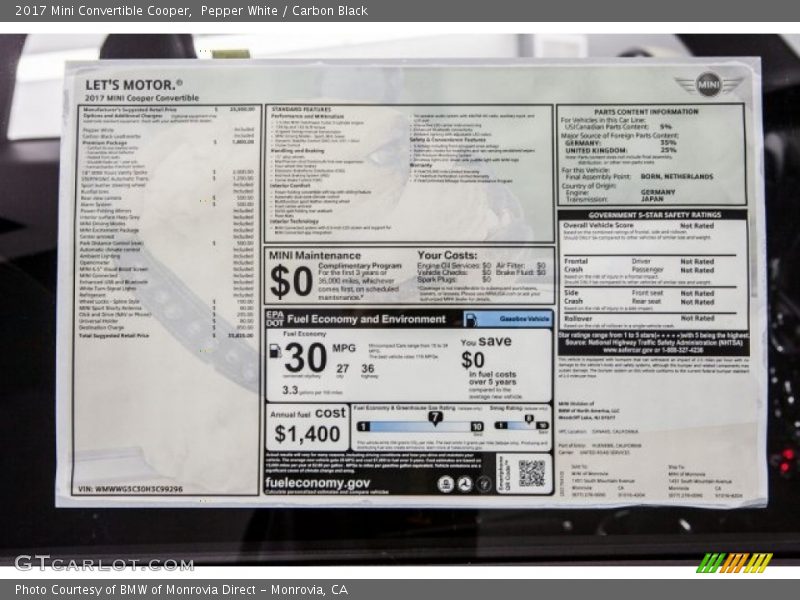Click the Gasoline Vehicle label
This screenshot has height=600, width=800.
(x=524, y=319)
